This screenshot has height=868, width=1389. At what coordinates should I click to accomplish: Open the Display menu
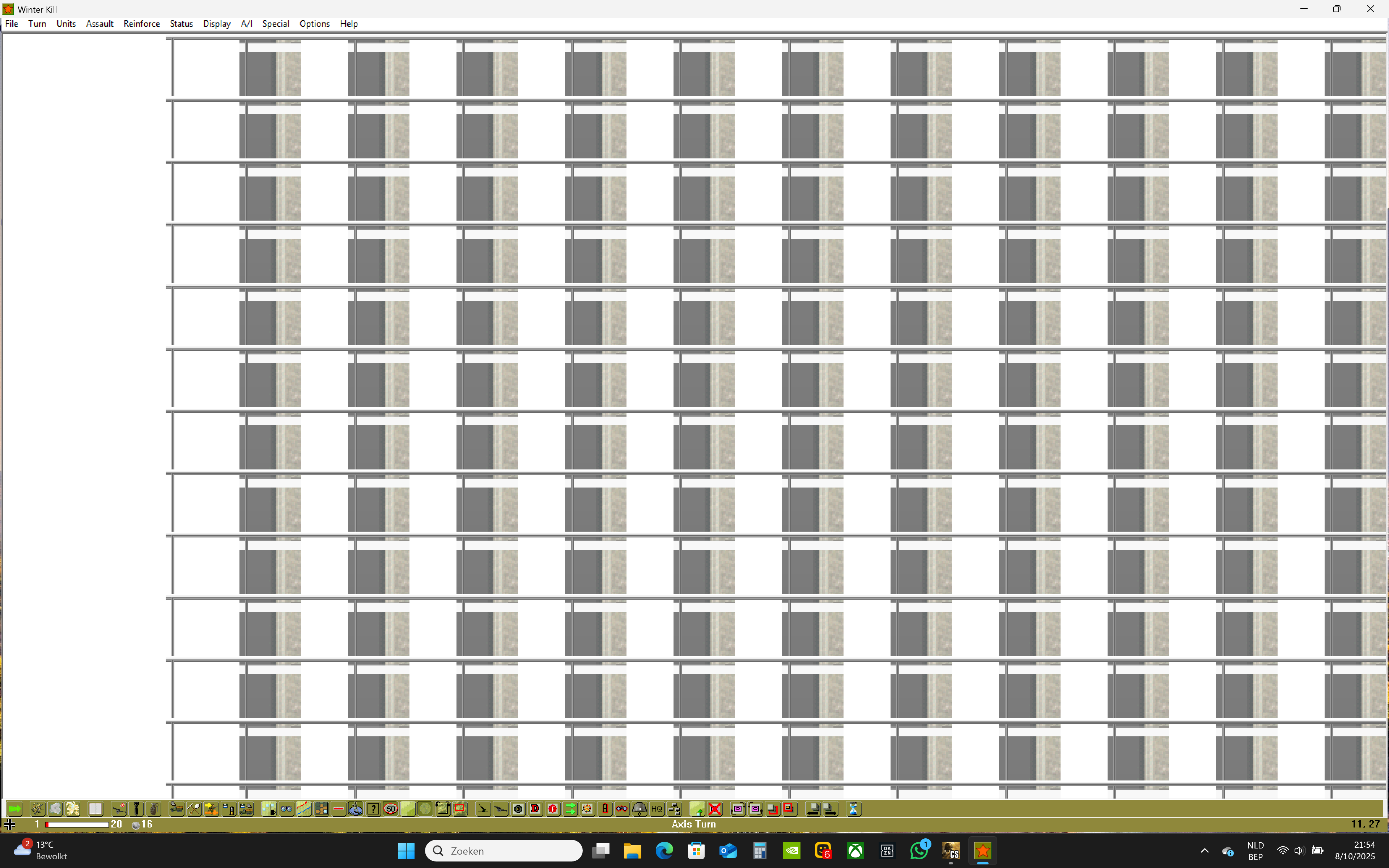(x=216, y=24)
